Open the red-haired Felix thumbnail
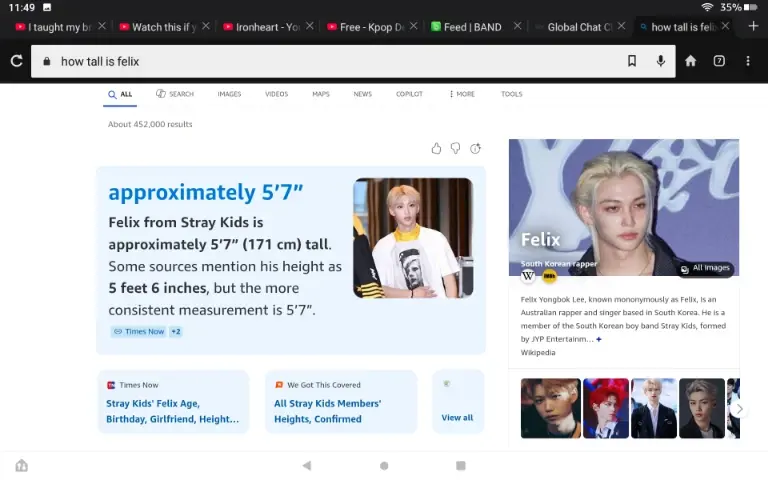Image resolution: width=768 pixels, height=480 pixels. 605,408
